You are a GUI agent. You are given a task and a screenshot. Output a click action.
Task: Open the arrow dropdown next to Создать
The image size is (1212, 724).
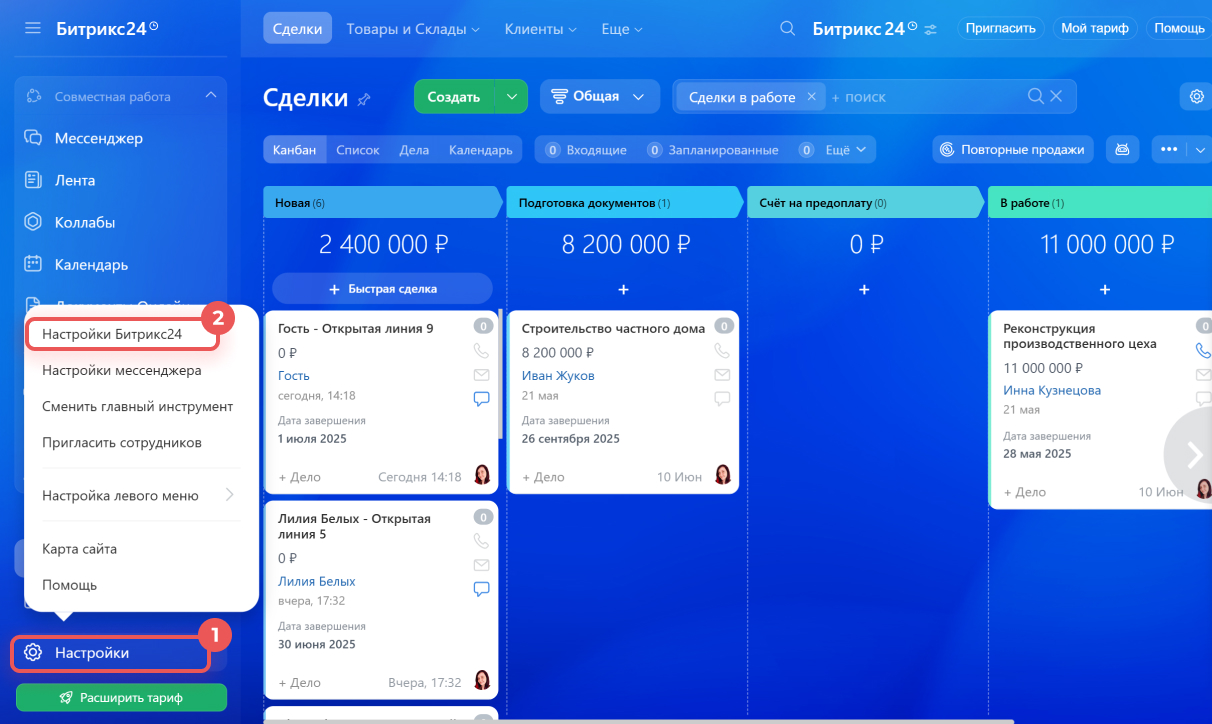point(511,97)
